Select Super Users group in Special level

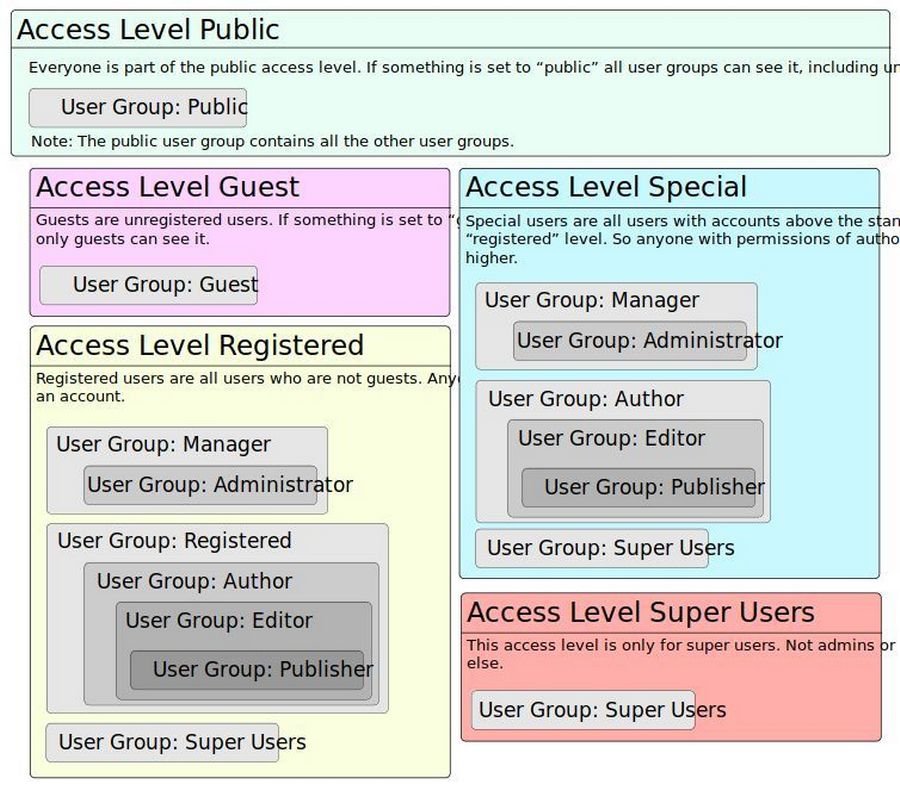click(x=592, y=548)
